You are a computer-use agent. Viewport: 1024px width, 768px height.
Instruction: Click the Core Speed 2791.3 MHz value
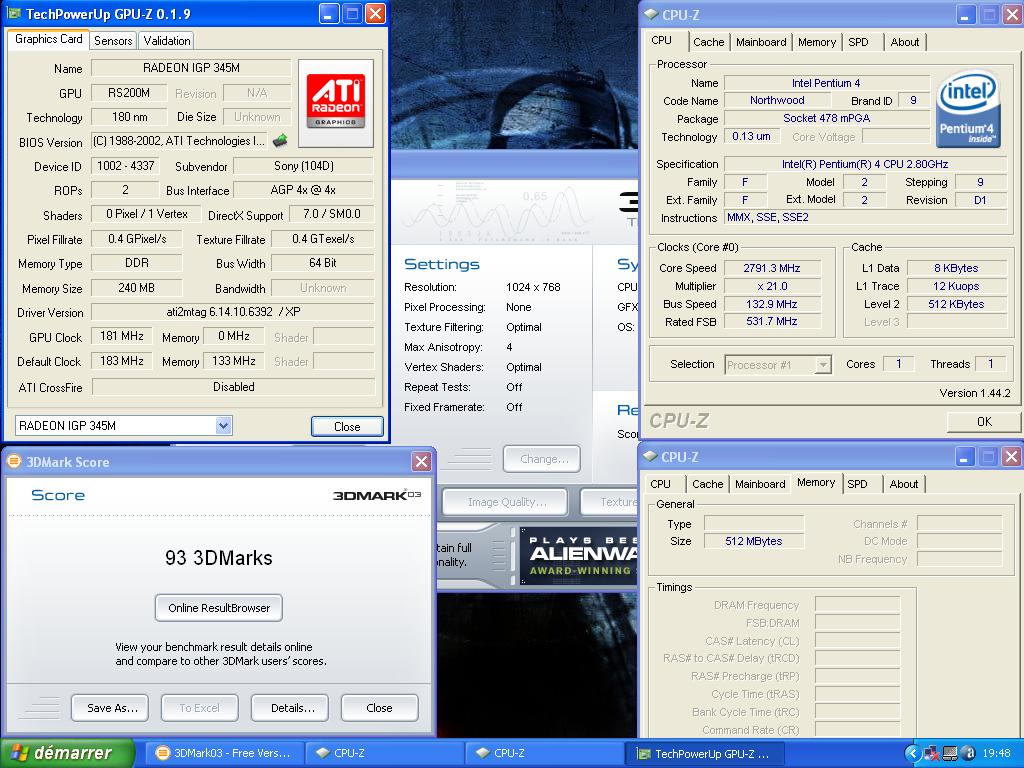771,268
